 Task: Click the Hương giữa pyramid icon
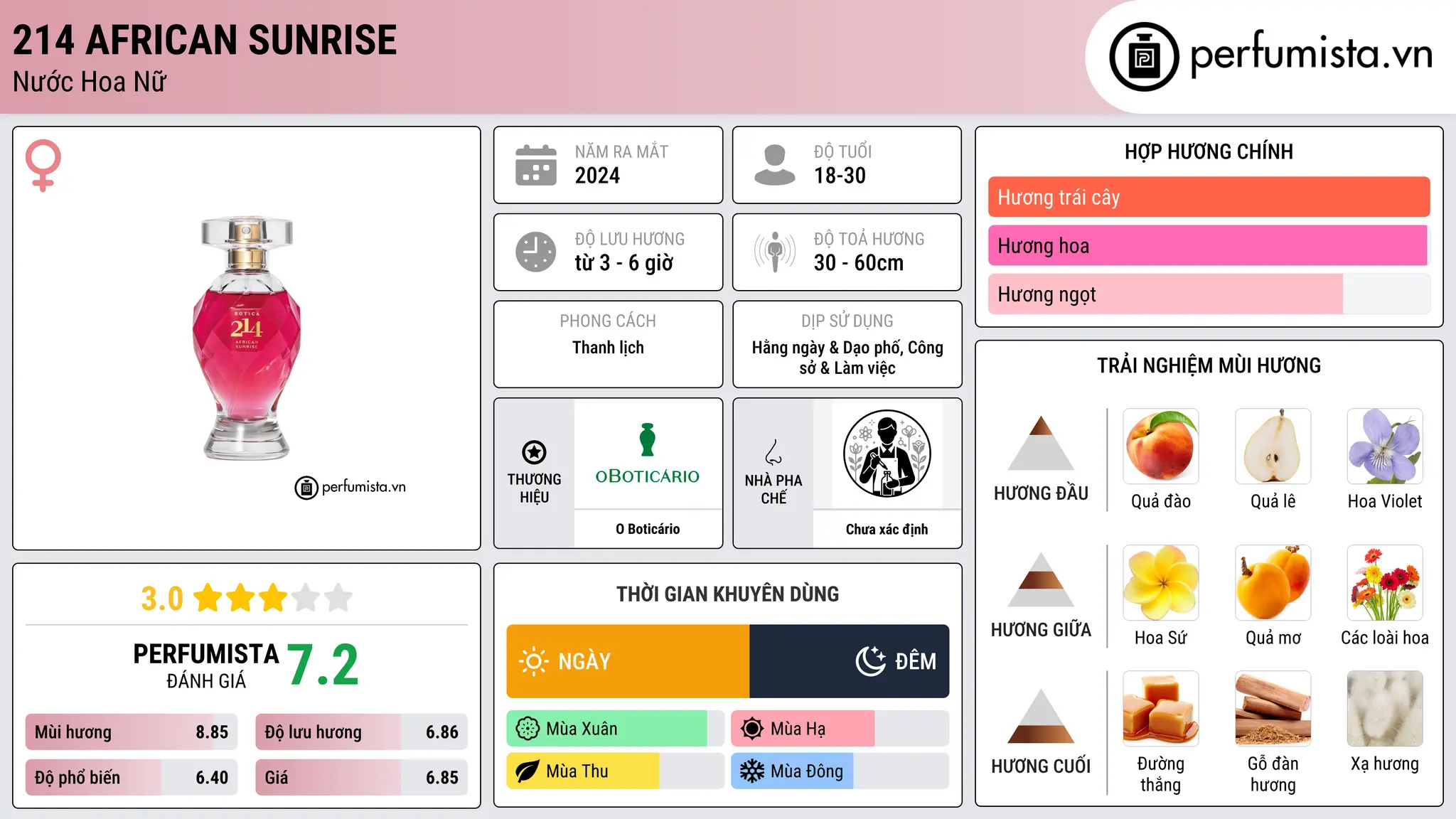coord(1041,579)
